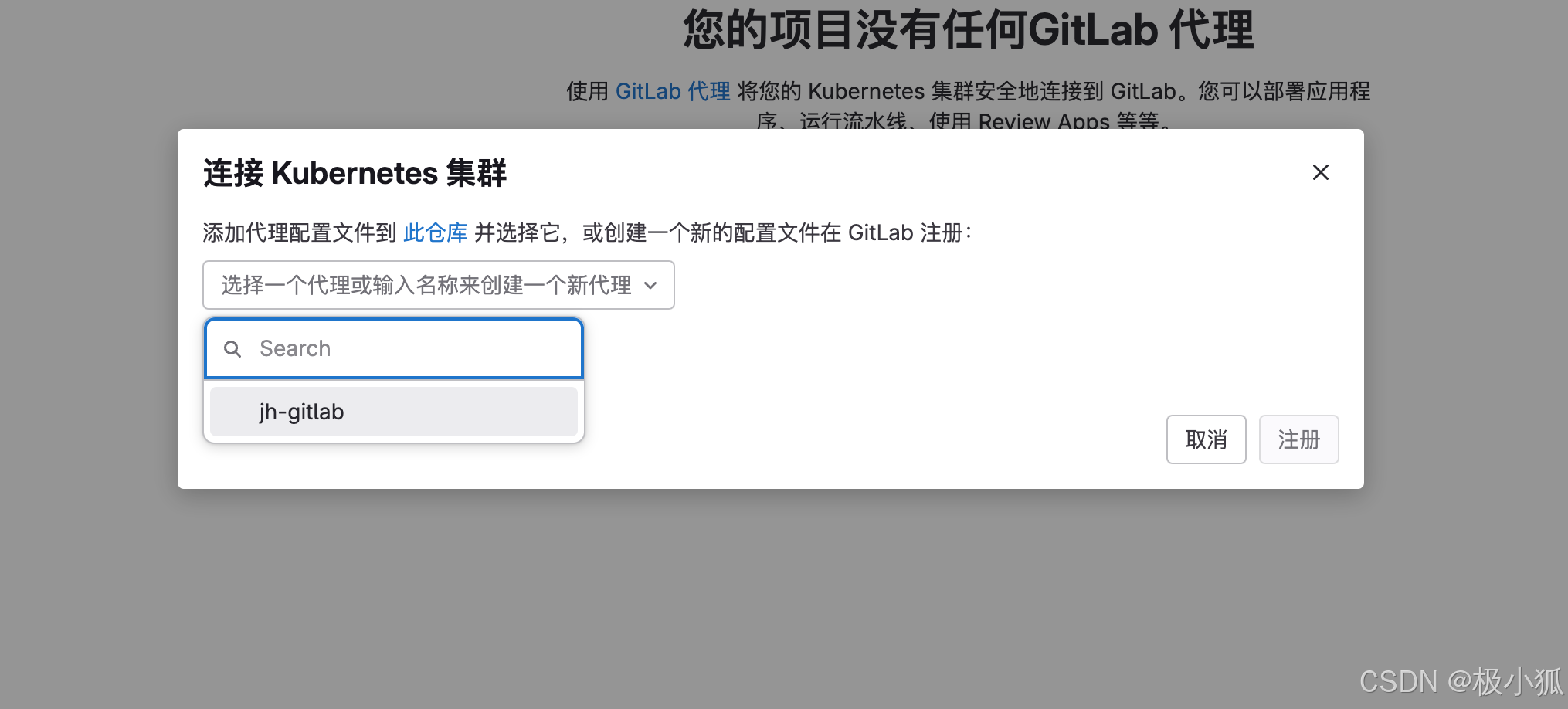The height and width of the screenshot is (709, 1568).
Task: Select the jh-gitlab agent option
Action: (x=394, y=412)
